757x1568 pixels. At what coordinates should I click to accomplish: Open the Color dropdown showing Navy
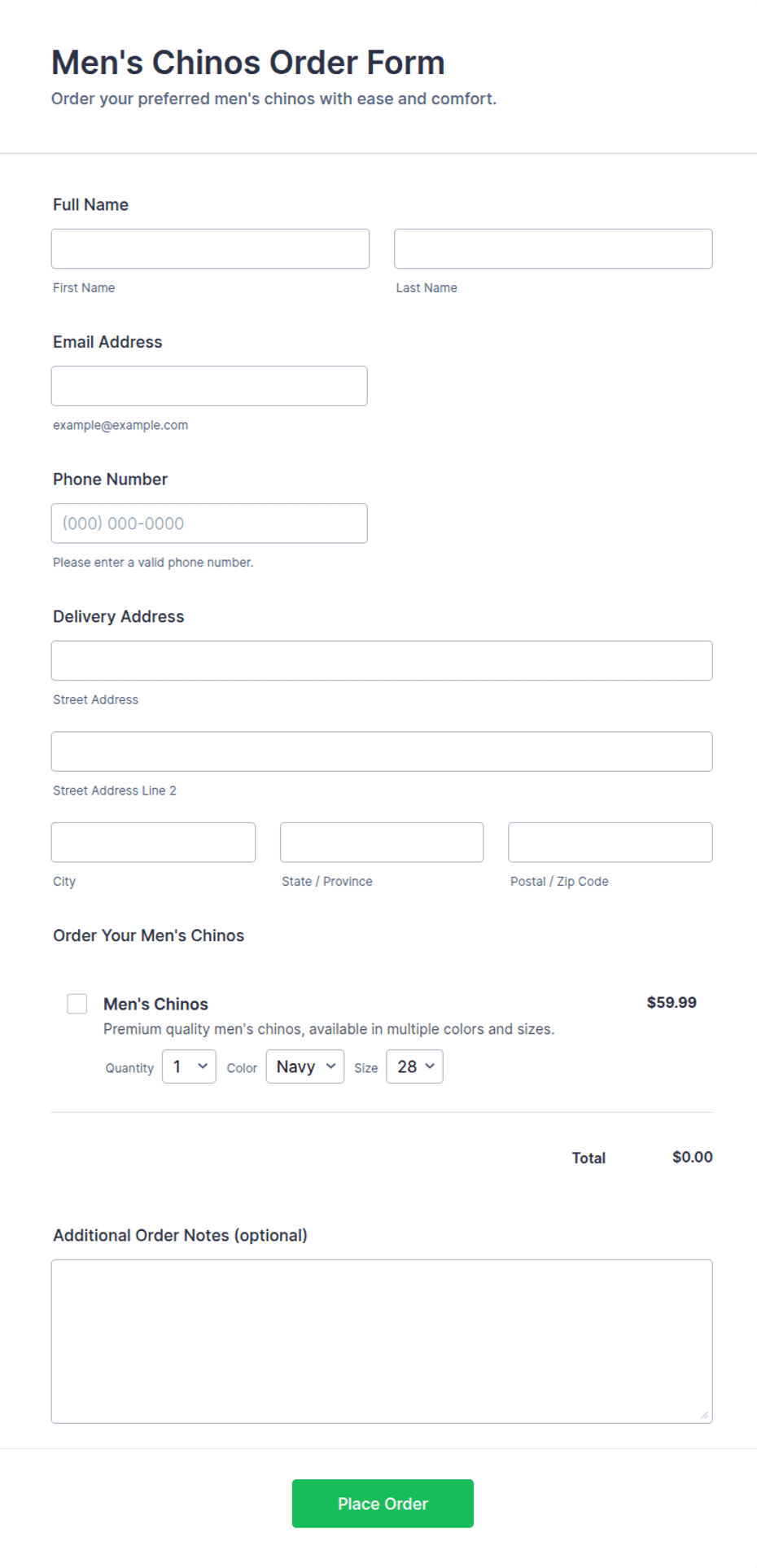click(305, 1067)
